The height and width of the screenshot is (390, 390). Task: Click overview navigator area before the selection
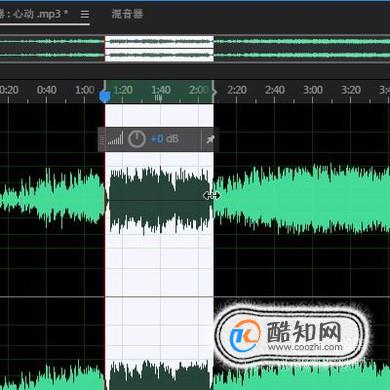(52, 49)
